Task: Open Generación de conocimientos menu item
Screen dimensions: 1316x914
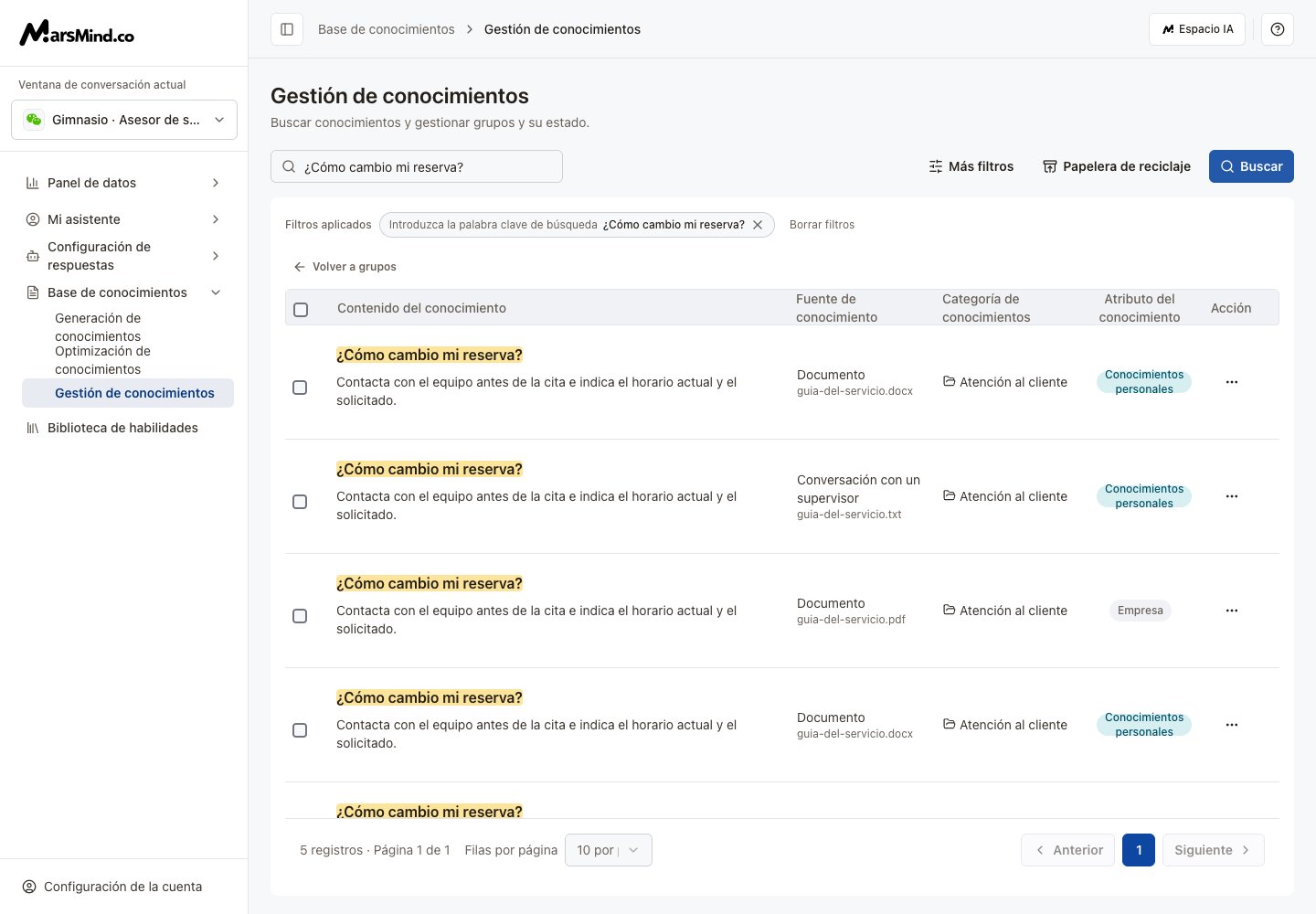Action: click(98, 327)
